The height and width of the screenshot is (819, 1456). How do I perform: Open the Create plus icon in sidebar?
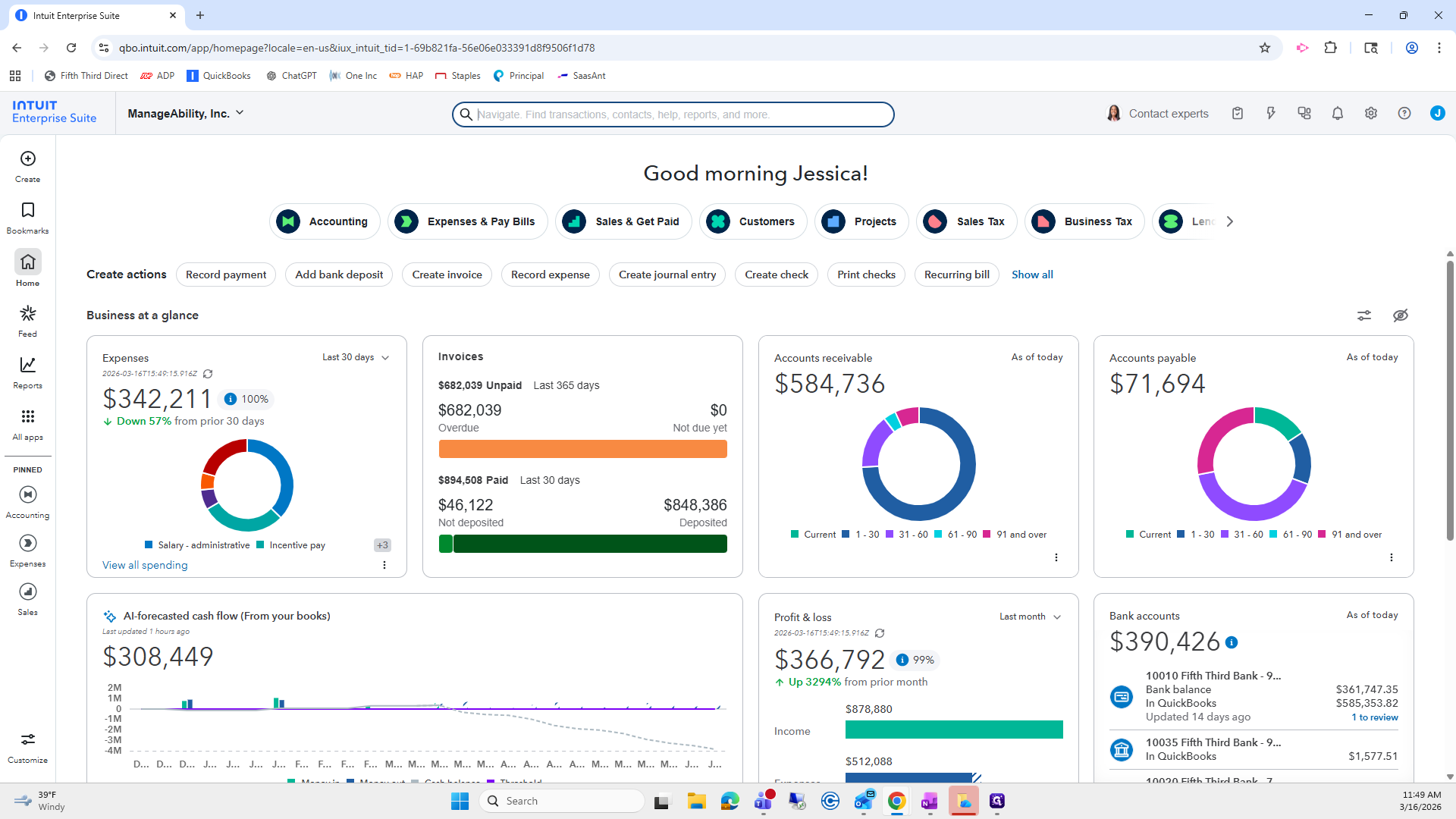point(28,159)
